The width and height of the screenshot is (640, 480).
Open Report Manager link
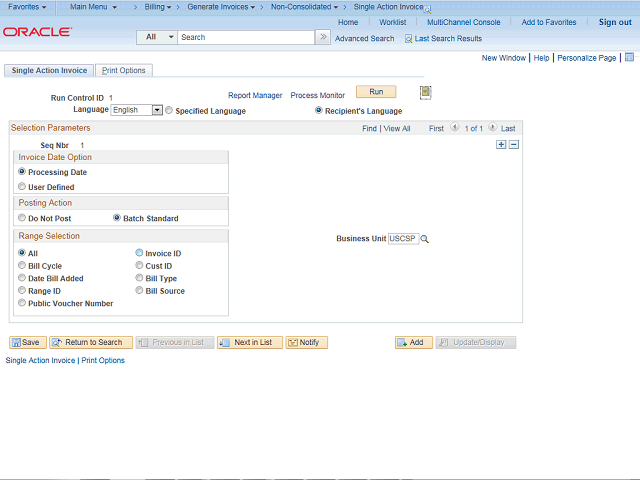click(255, 95)
